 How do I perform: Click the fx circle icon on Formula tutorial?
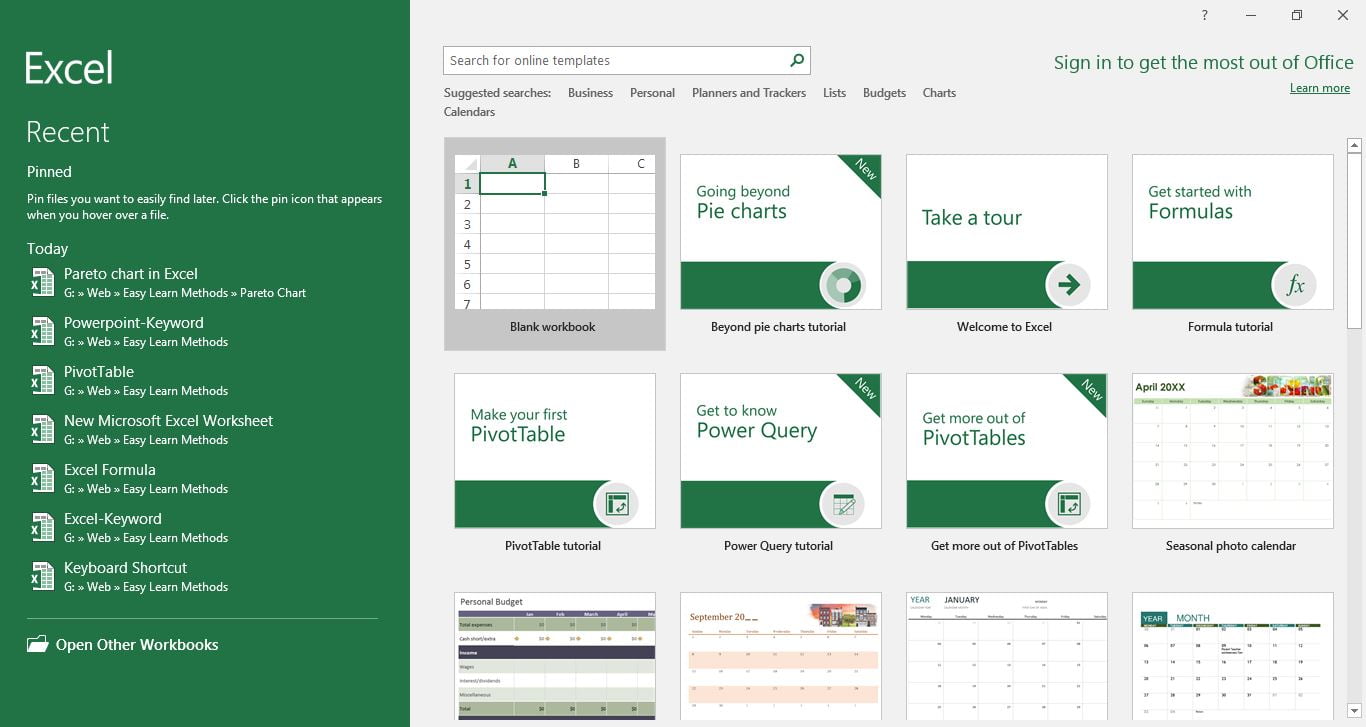pyautogui.click(x=1295, y=284)
